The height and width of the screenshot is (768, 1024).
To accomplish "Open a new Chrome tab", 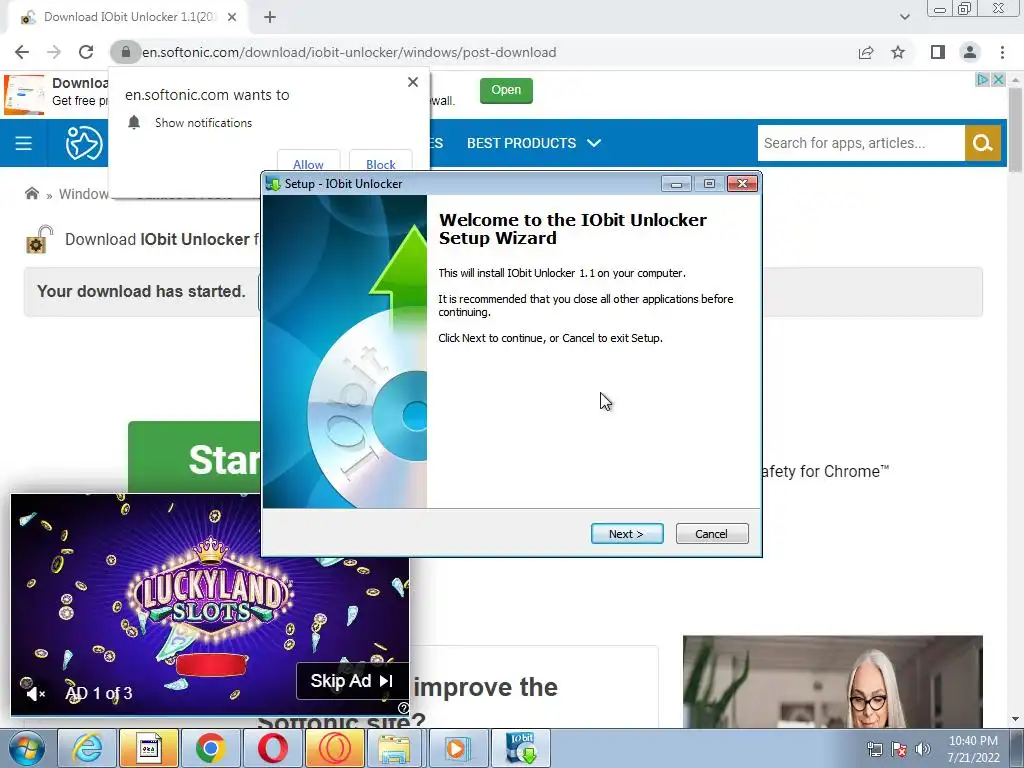I will coord(270,17).
